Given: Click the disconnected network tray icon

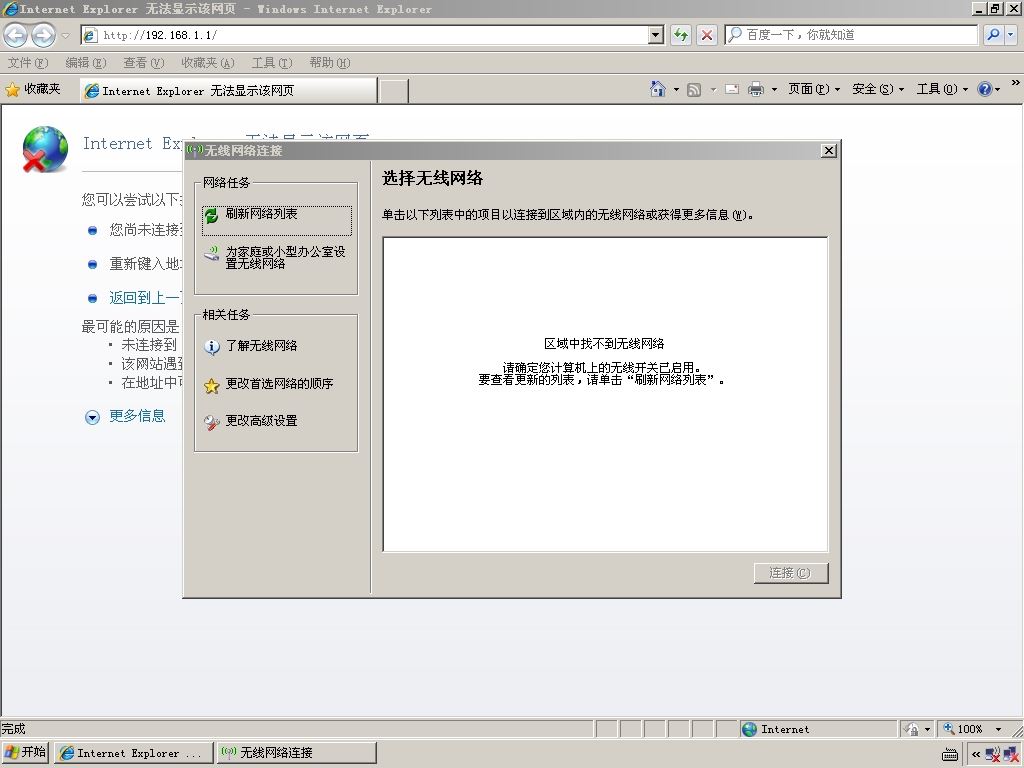Looking at the screenshot, I should point(993,754).
